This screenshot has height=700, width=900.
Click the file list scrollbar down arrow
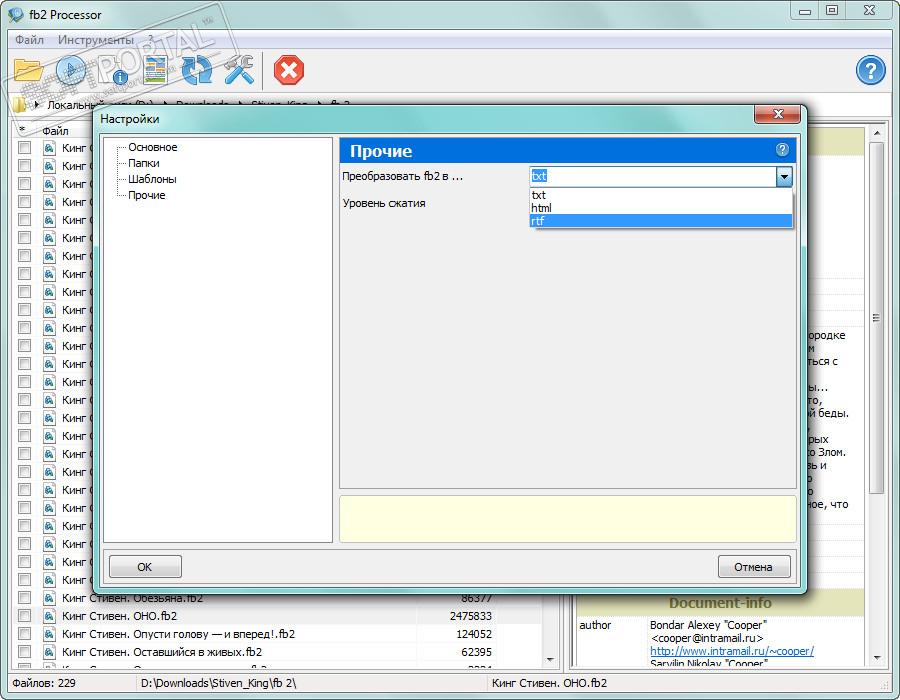pyautogui.click(x=550, y=659)
